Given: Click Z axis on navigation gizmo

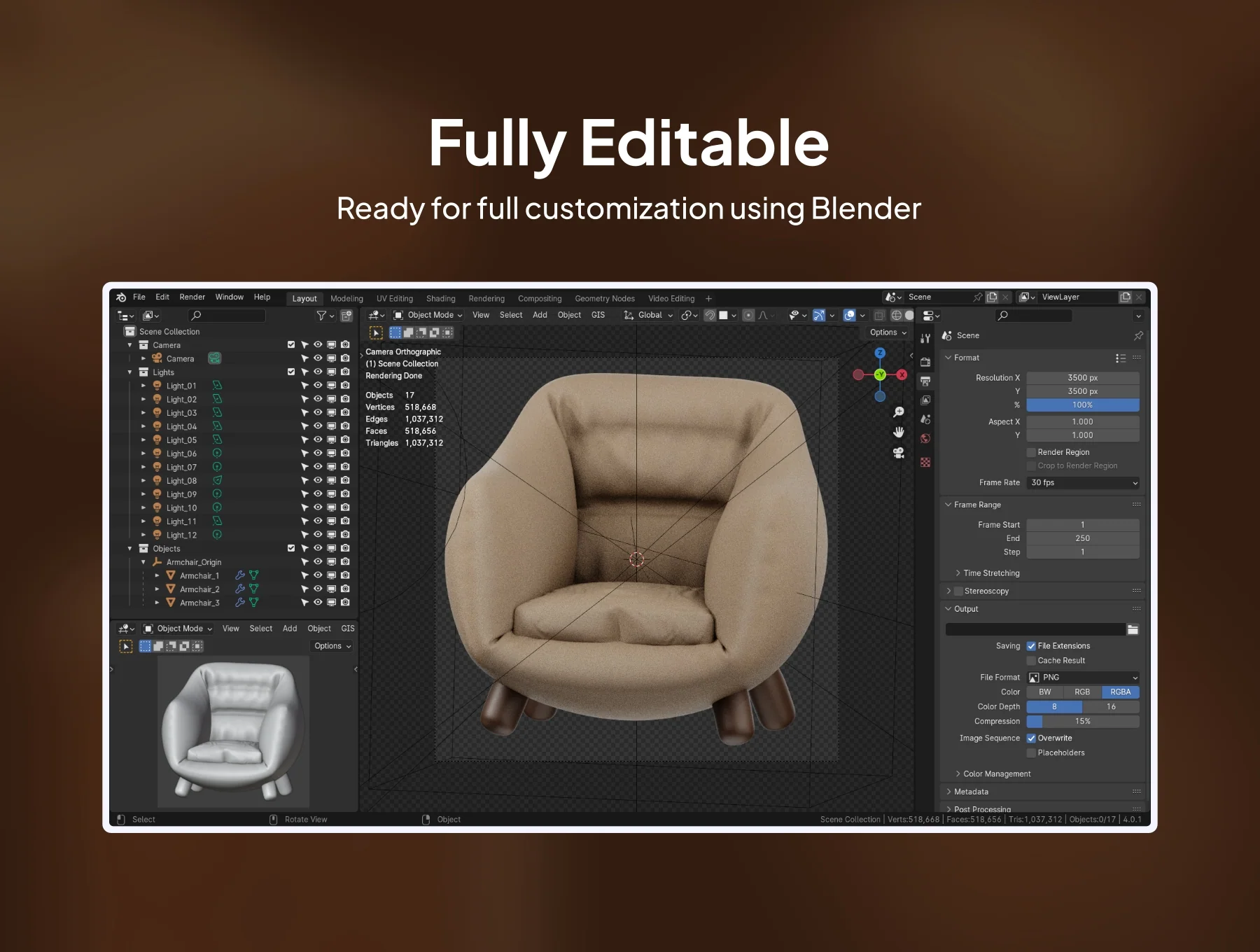Looking at the screenshot, I should [880, 353].
